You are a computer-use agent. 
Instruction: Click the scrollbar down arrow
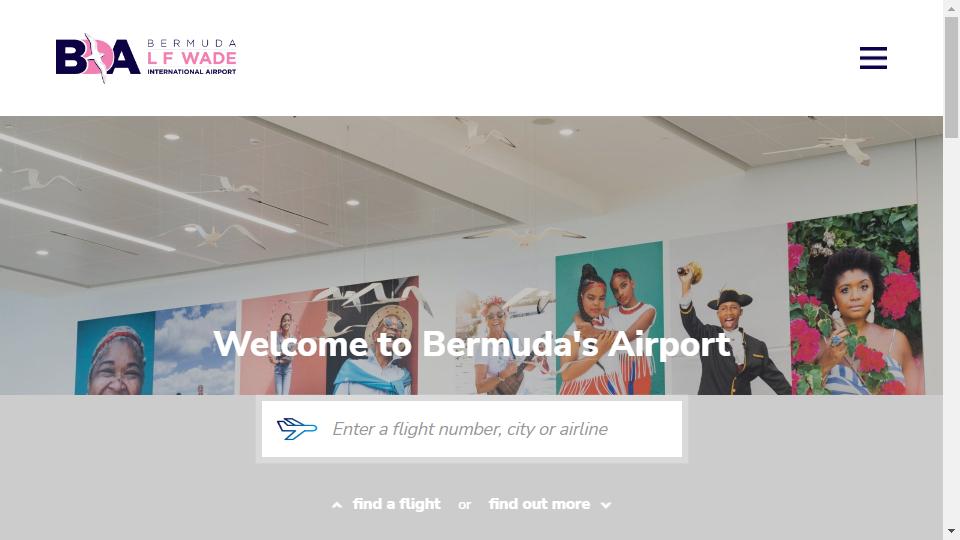click(x=951, y=531)
